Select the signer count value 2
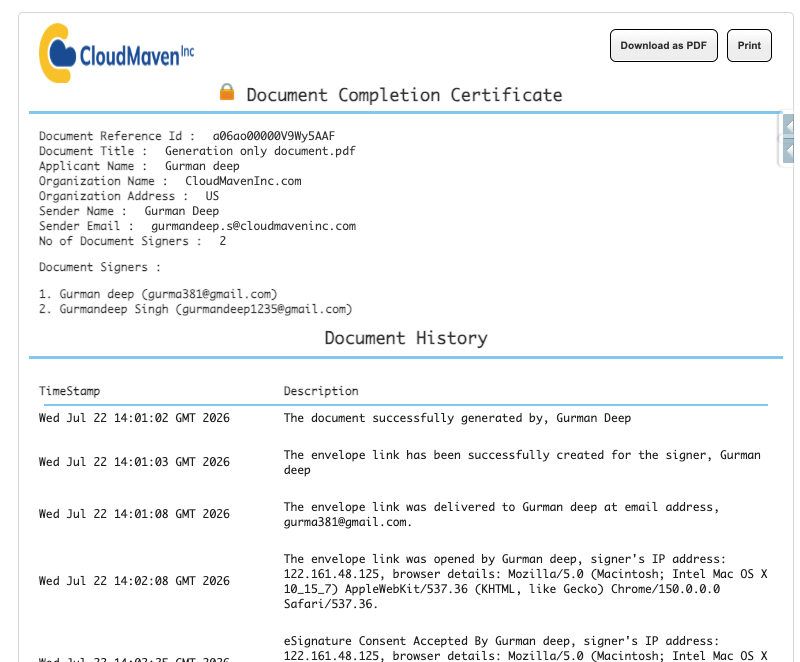The height and width of the screenshot is (662, 800). tap(223, 241)
